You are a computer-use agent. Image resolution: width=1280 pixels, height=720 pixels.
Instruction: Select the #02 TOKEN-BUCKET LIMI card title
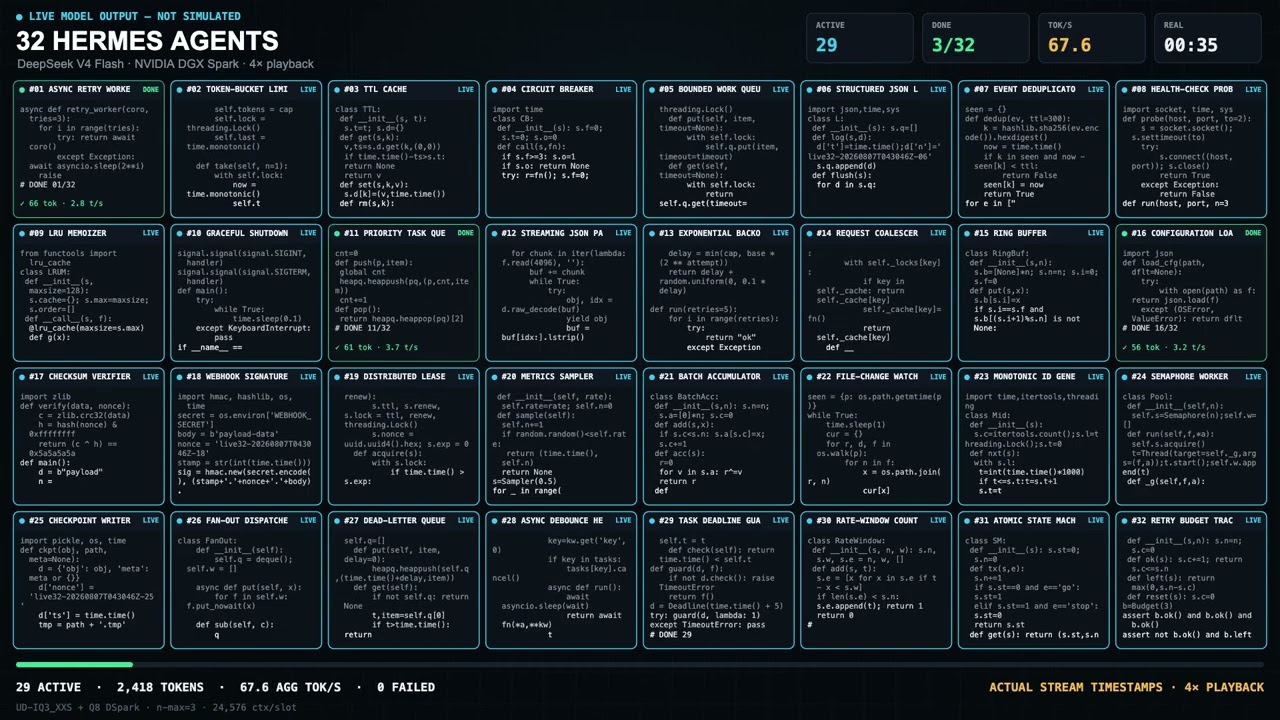click(237, 89)
